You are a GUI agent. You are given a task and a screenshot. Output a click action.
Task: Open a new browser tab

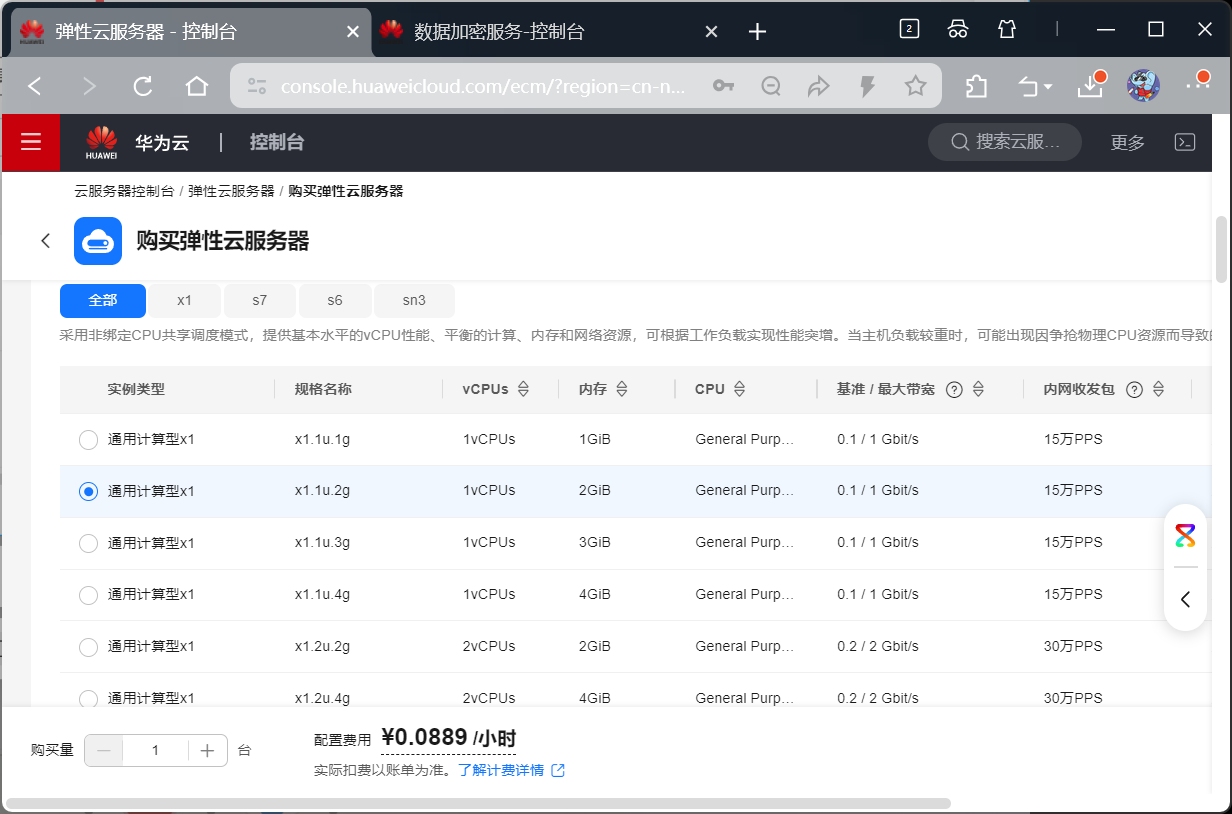[757, 32]
